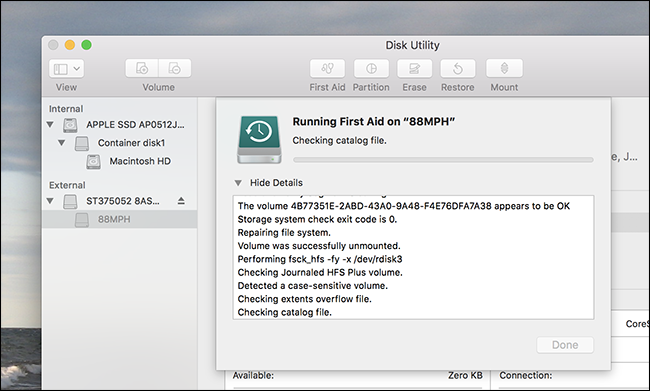Click the log line with volume UUID 4B77351E
This screenshot has height=391, width=650.
pos(404,206)
